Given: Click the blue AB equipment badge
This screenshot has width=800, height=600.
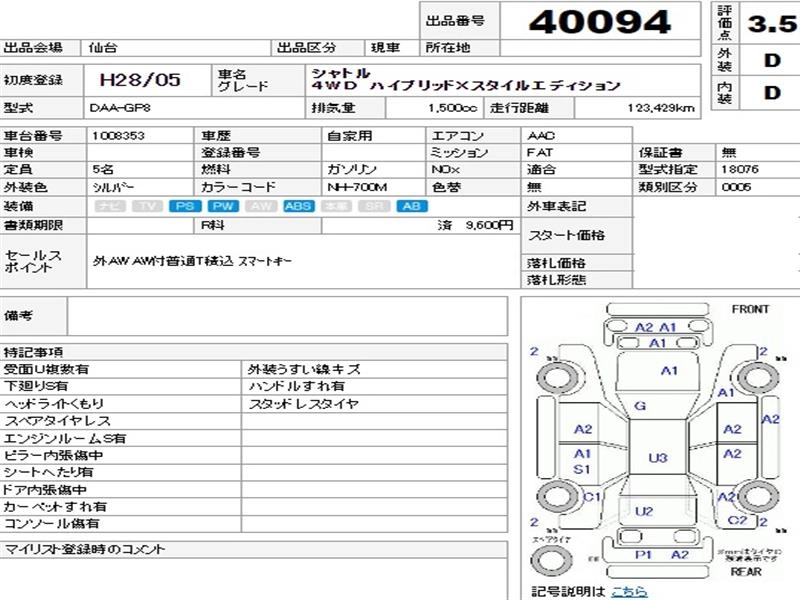Looking at the screenshot, I should pyautogui.click(x=412, y=206).
